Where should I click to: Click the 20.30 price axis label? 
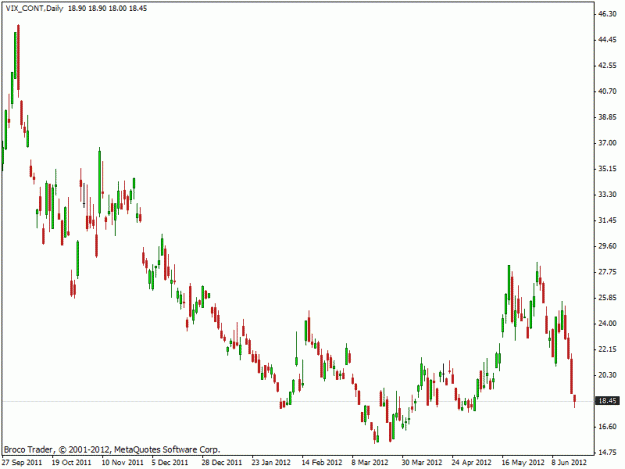[607, 375]
